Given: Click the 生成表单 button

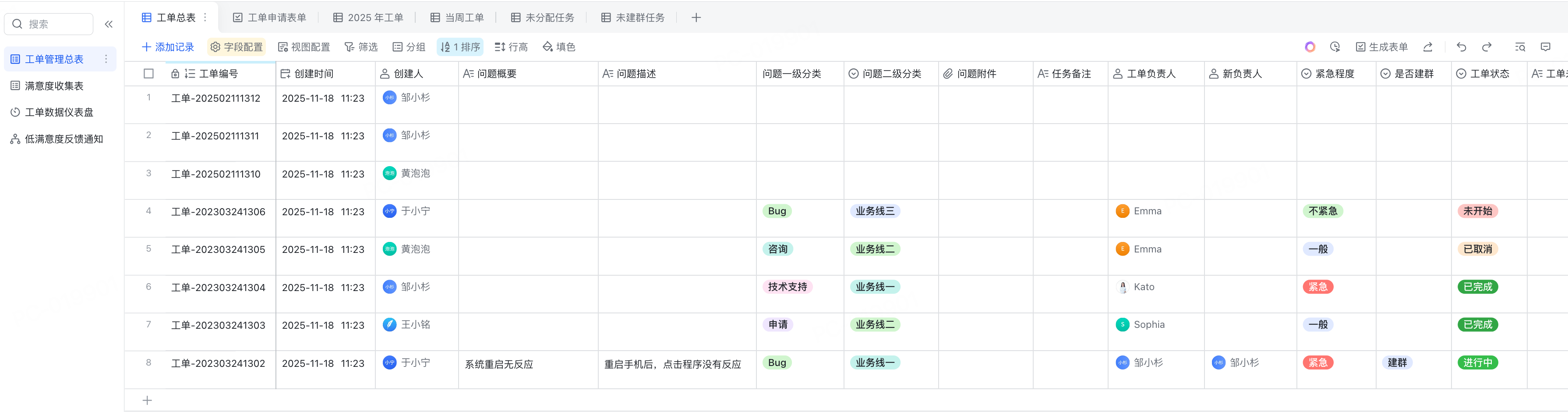Looking at the screenshot, I should coord(1382,47).
